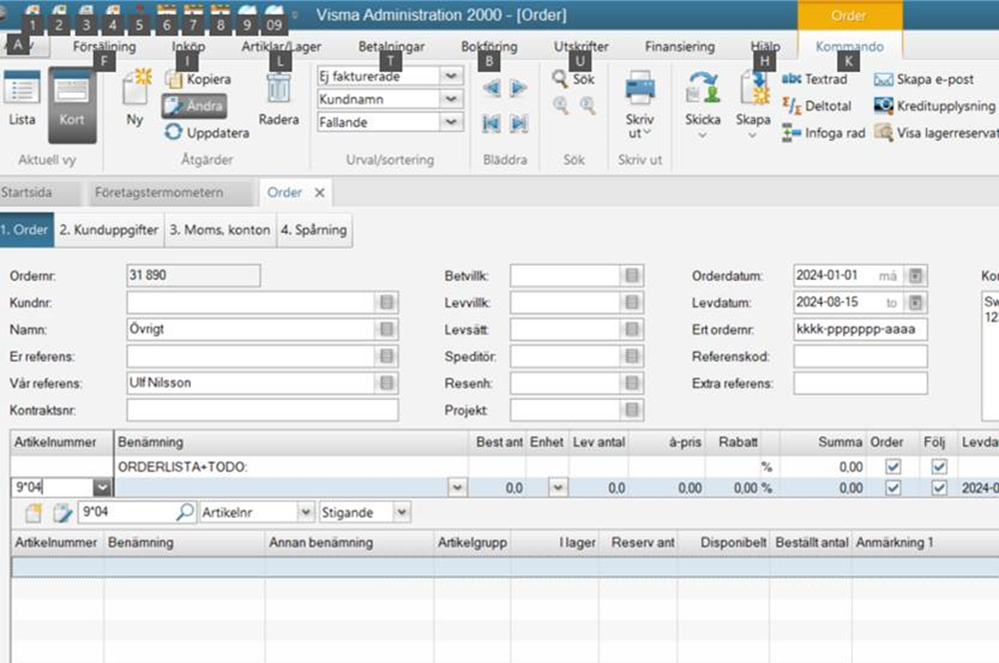Click the Ert ordernr input field
The width and height of the screenshot is (999, 663).
click(860, 329)
